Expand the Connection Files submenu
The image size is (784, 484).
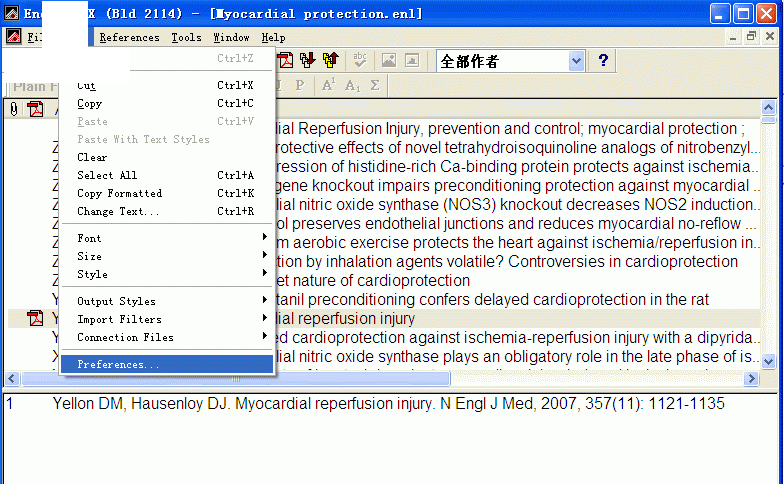click(x=166, y=337)
